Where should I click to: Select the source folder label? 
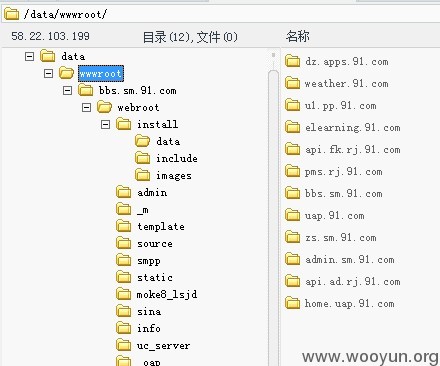155,244
